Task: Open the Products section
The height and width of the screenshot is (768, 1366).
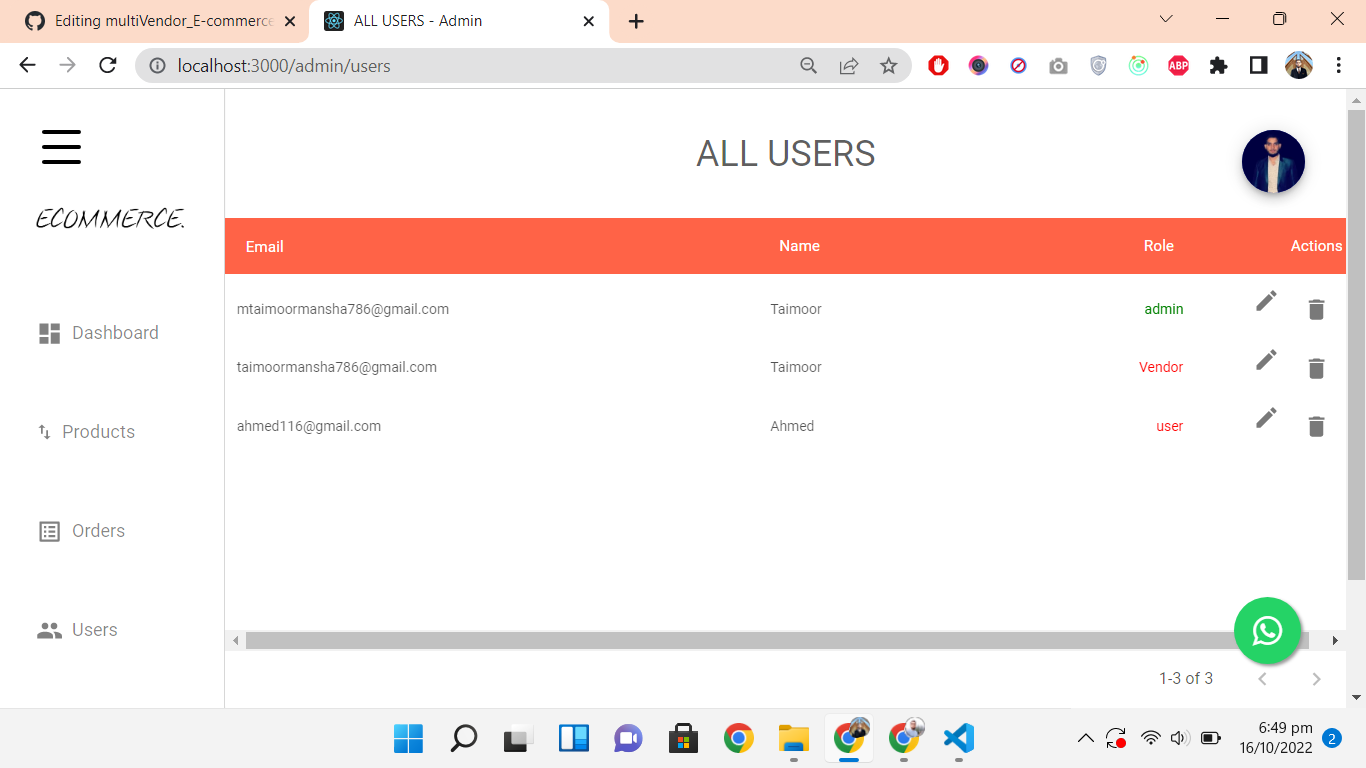Action: point(98,431)
